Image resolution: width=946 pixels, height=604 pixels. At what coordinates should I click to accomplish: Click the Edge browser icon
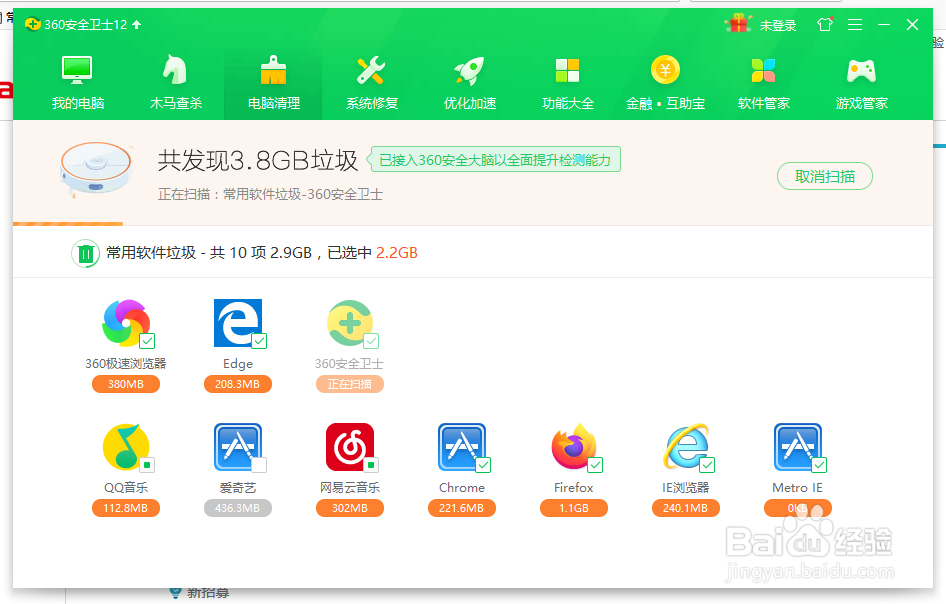[238, 323]
